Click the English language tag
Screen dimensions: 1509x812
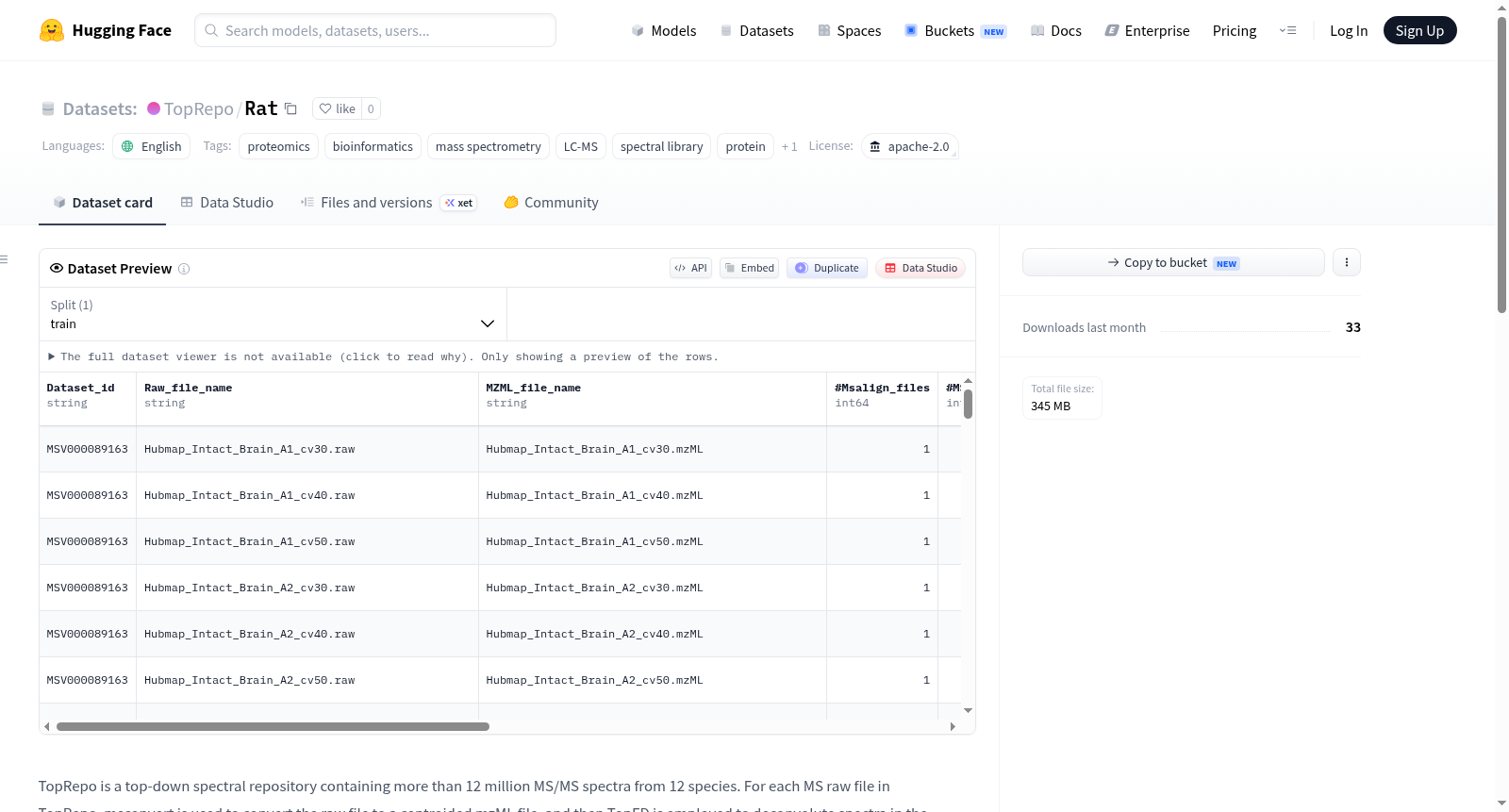point(151,146)
